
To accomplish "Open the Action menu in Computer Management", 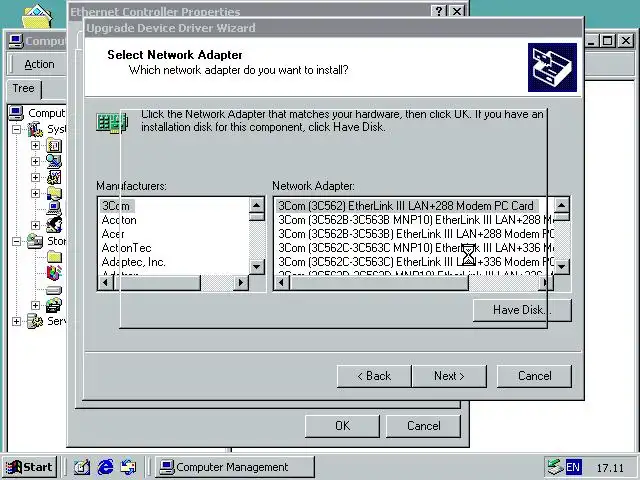I will pyautogui.click(x=39, y=64).
